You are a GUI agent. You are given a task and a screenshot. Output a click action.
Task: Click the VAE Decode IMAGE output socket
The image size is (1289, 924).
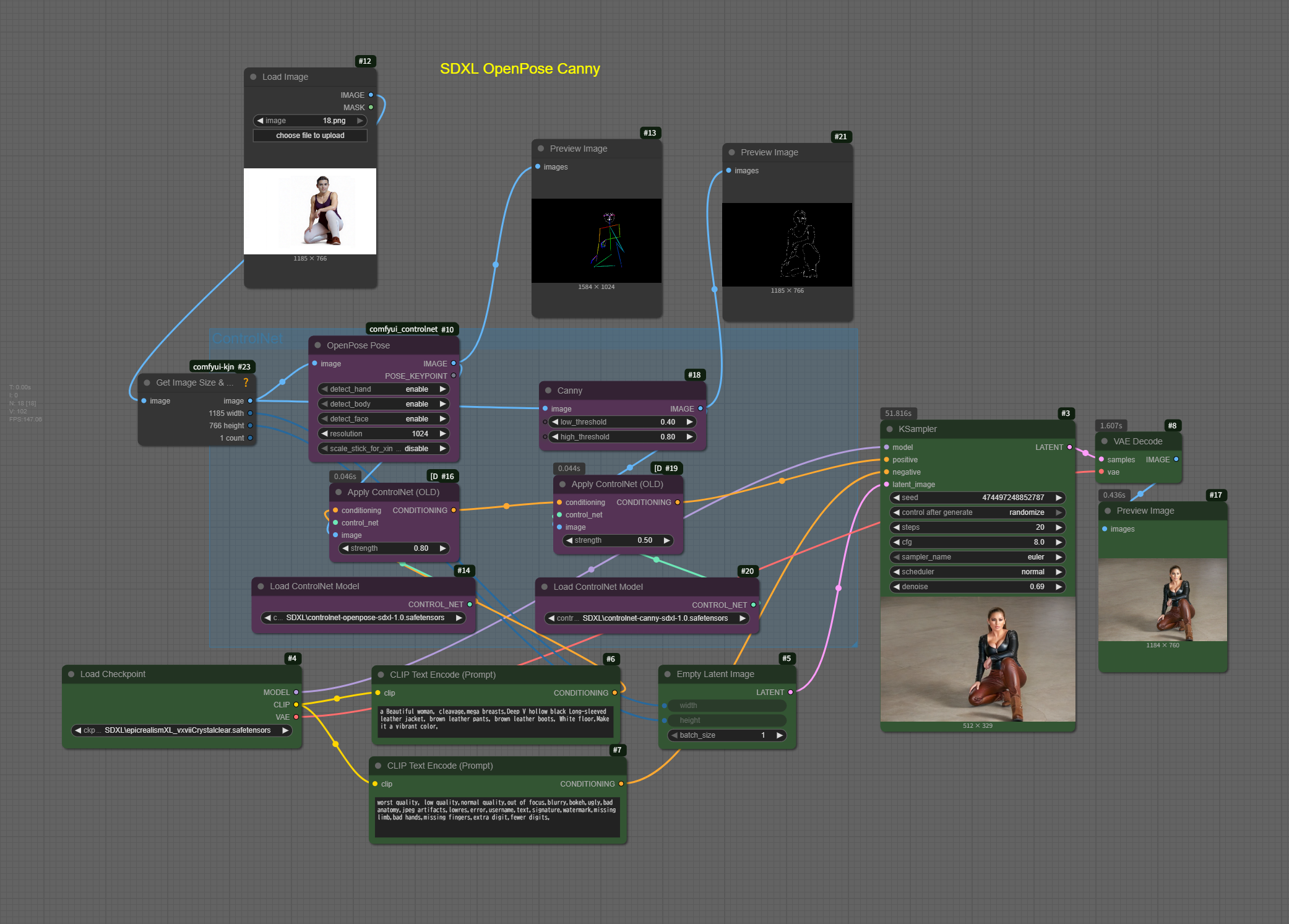pyautogui.click(x=1176, y=459)
